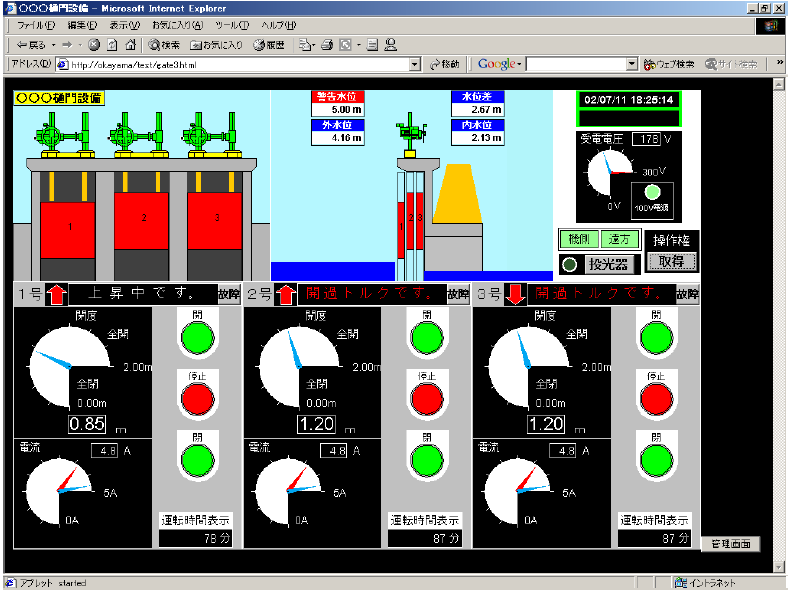
Task: Click gate 2 故障 fault indicator
Action: 458,294
